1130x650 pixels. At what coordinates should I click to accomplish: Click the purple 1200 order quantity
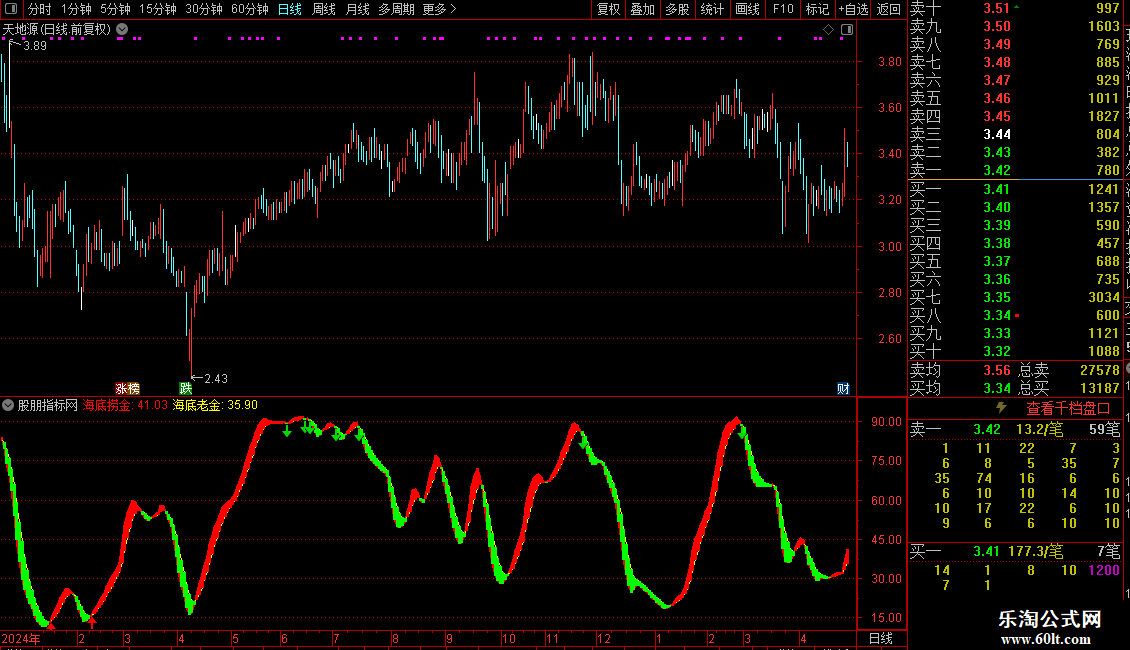(1104, 570)
